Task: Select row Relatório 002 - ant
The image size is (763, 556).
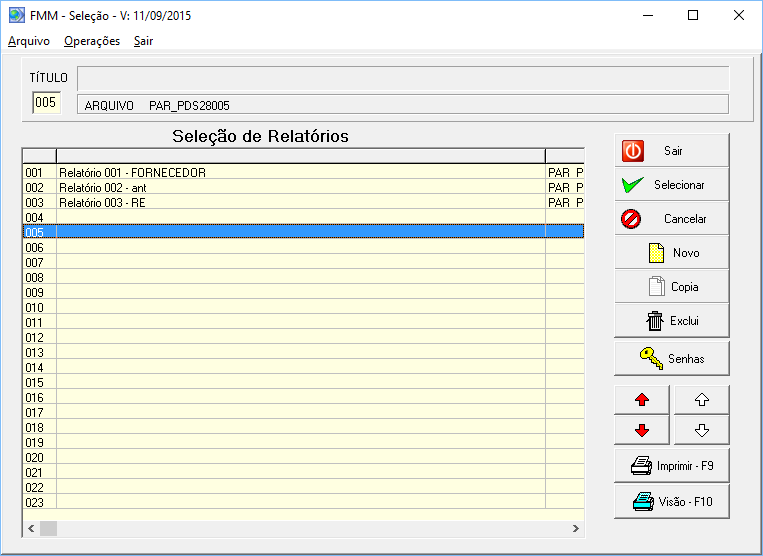Action: pos(303,187)
